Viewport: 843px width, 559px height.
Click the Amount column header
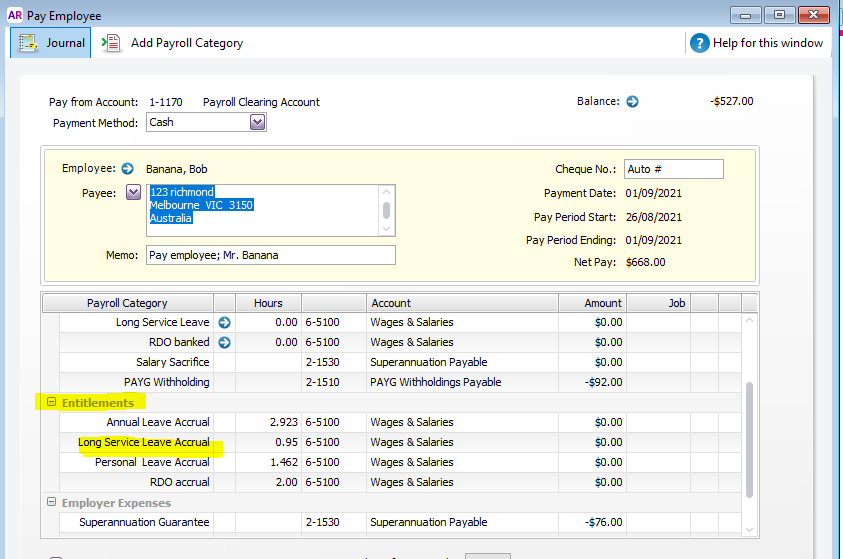coord(603,303)
